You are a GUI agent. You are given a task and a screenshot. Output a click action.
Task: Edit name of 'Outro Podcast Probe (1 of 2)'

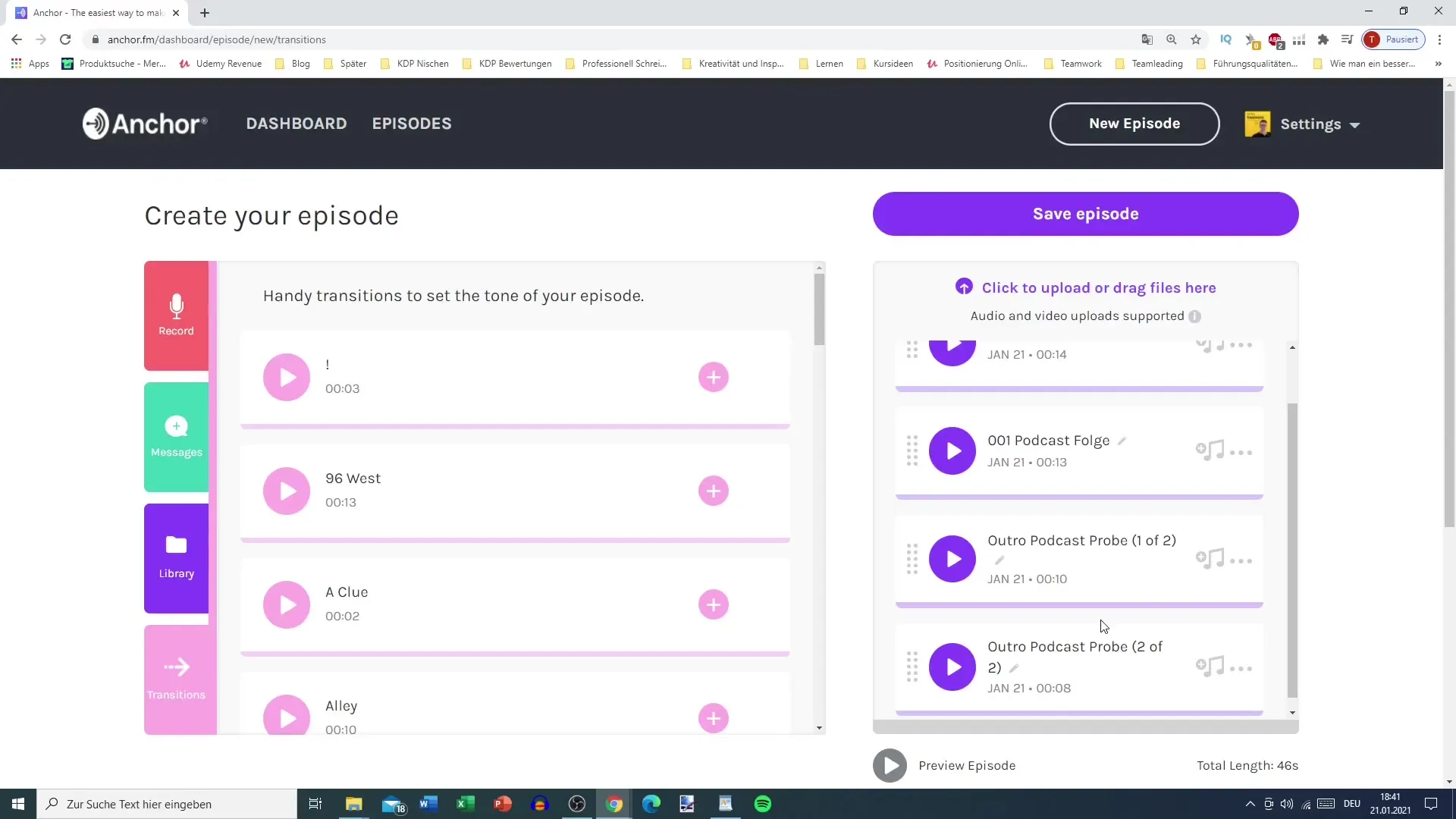click(x=999, y=560)
